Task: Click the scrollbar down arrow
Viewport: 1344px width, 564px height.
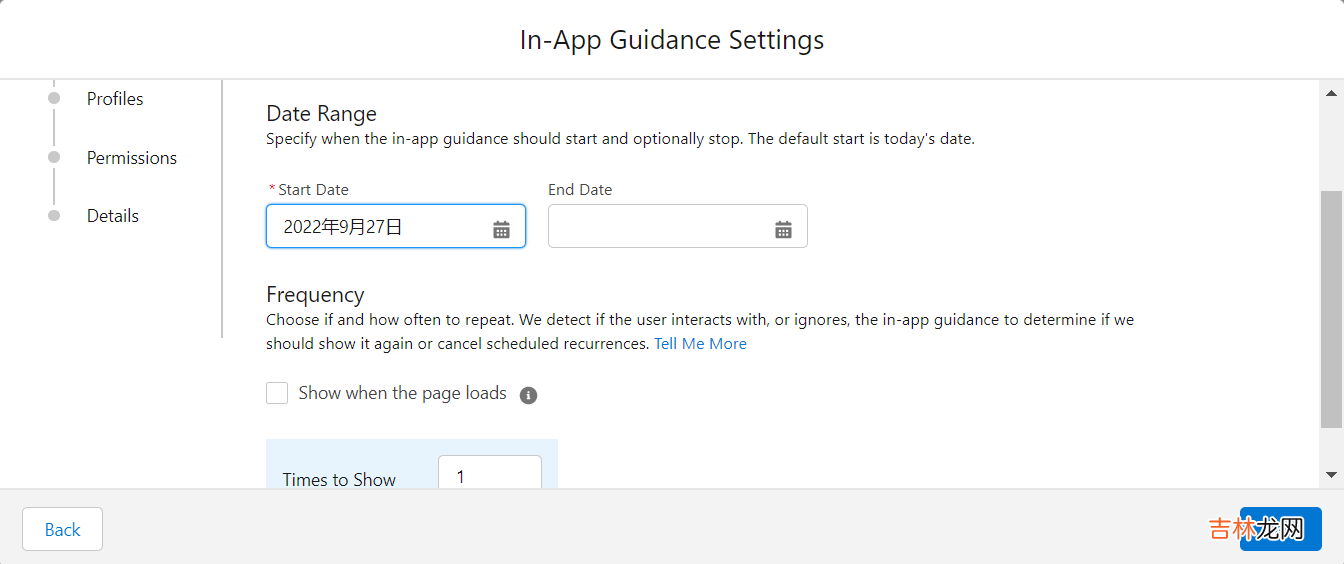Action: point(1331,474)
